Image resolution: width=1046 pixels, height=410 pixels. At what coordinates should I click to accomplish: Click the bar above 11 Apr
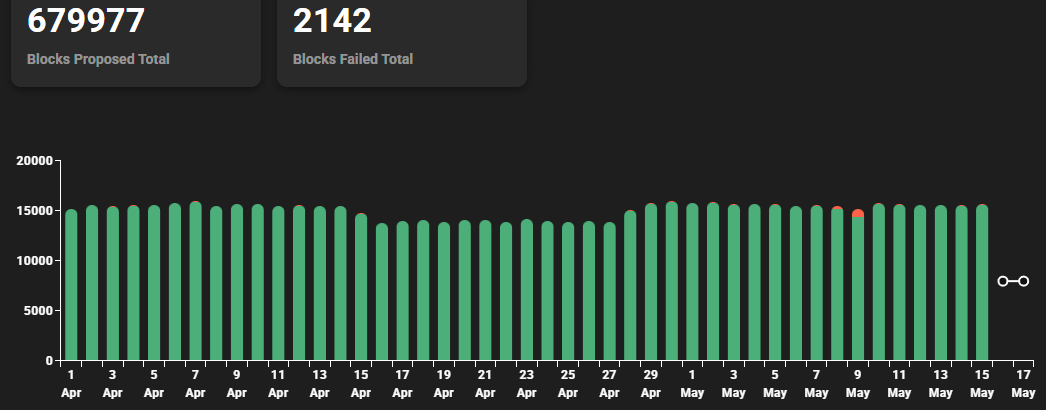[x=278, y=284]
